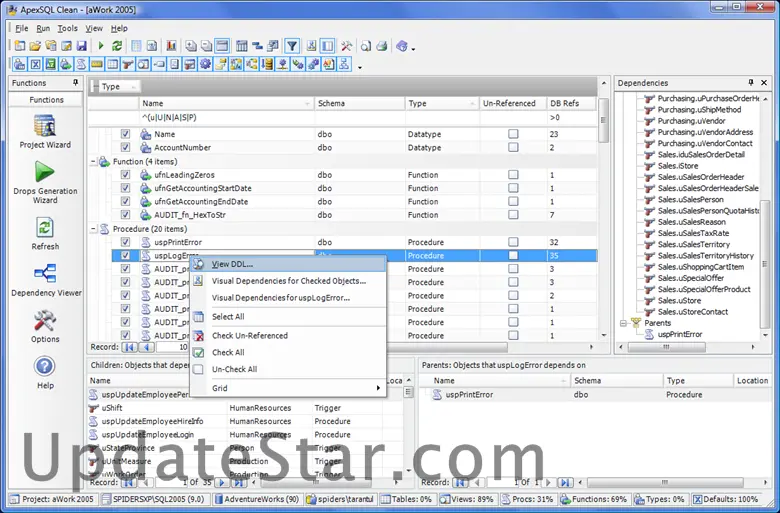780x513 pixels.
Task: Toggle the Tables grid filter icon
Action: pos(113,64)
